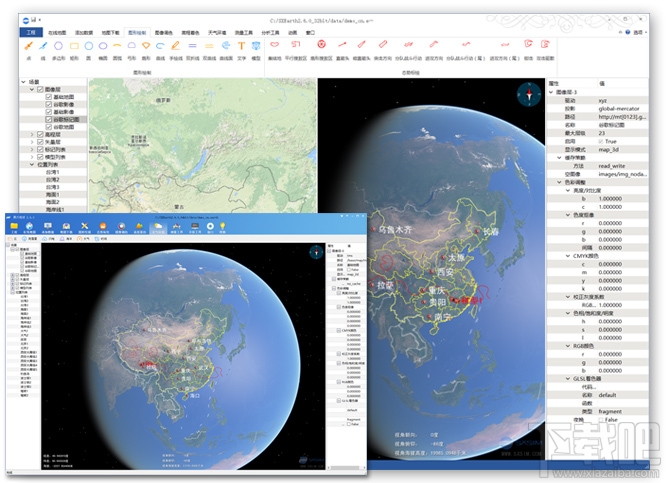Switch to the 在线地图 ribbon tab
Viewport: 668px width, 483px height.
(59, 32)
